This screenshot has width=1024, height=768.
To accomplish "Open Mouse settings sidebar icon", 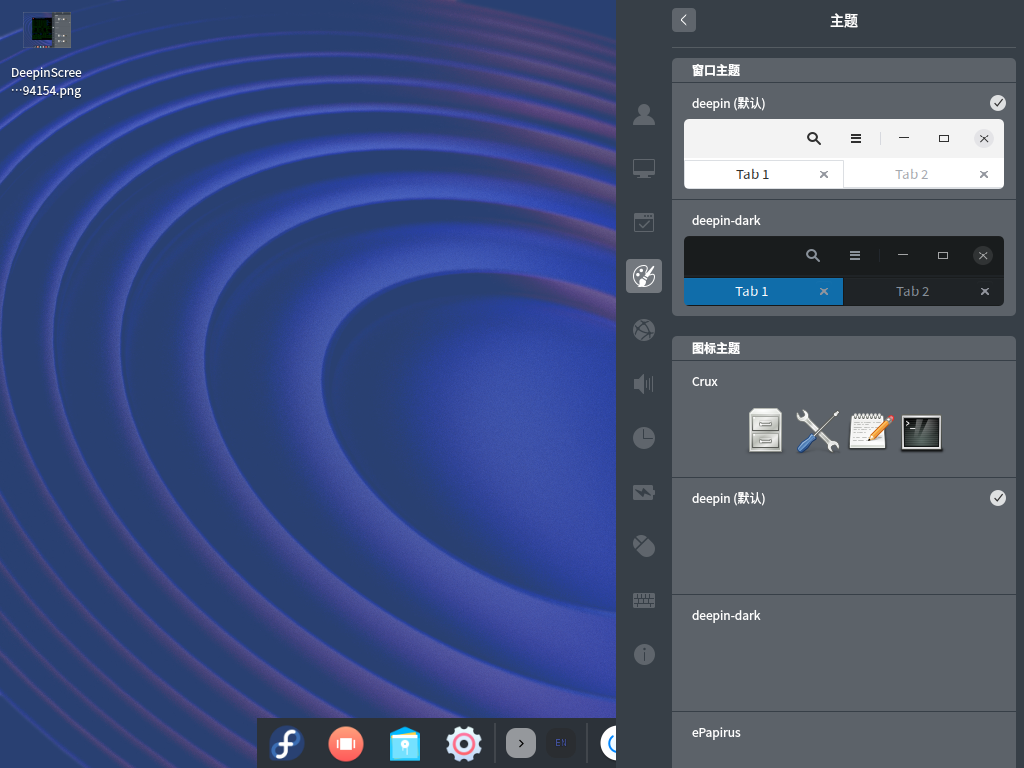I will (644, 546).
